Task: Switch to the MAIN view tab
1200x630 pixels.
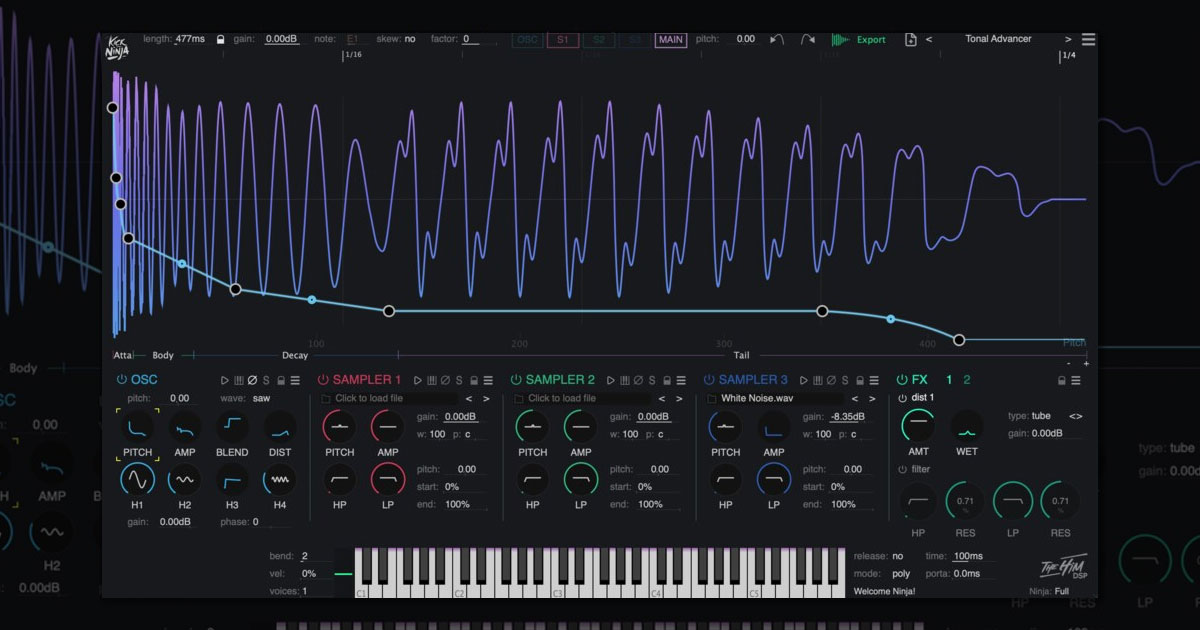Action: coord(671,40)
